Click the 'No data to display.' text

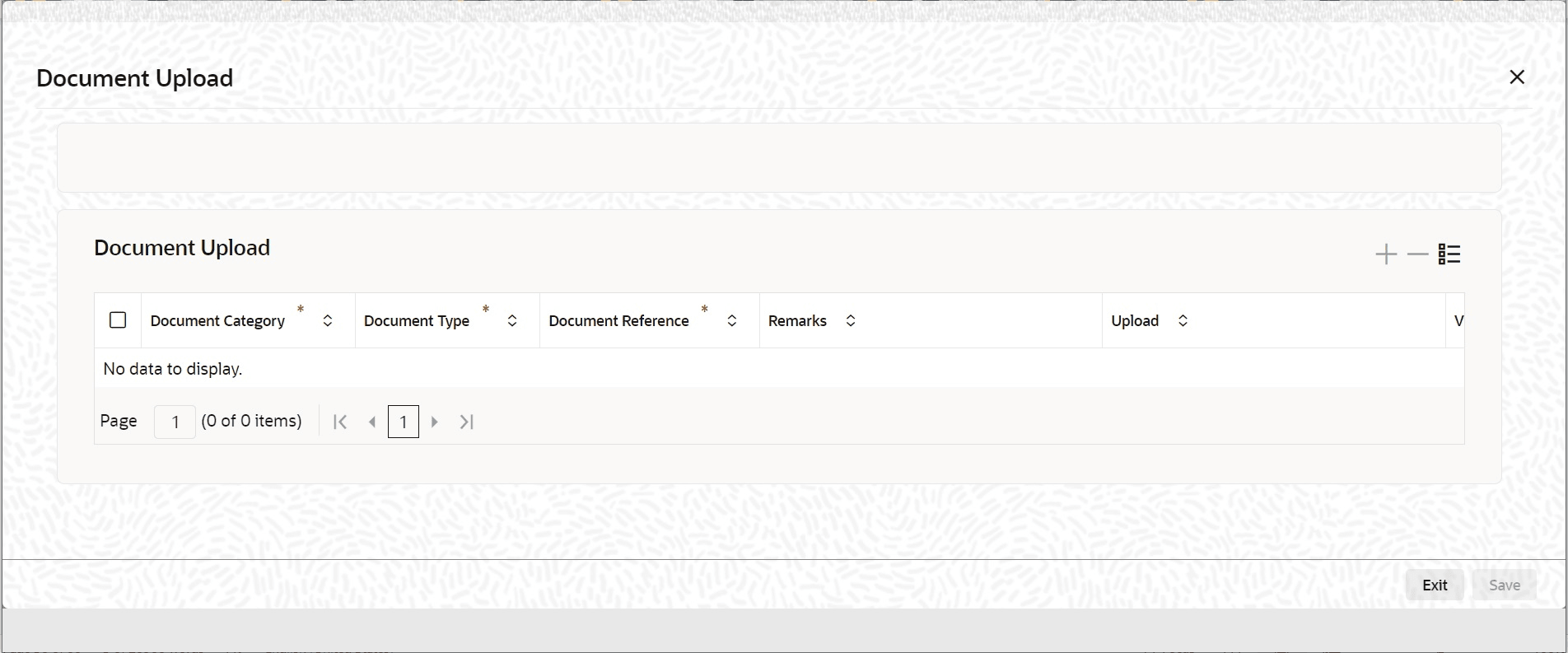pos(173,369)
